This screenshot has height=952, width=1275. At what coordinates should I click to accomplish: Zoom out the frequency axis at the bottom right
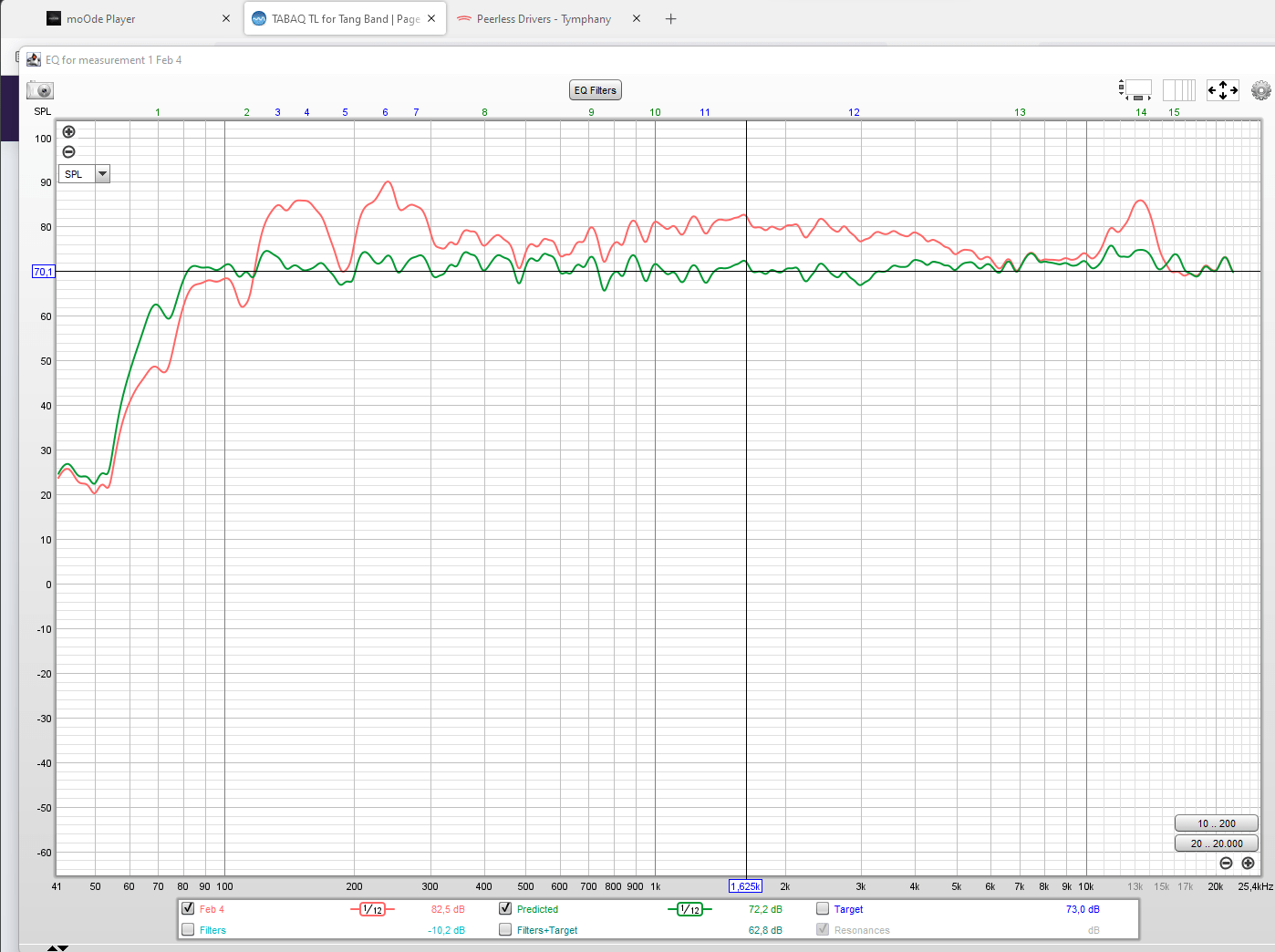point(1227,863)
